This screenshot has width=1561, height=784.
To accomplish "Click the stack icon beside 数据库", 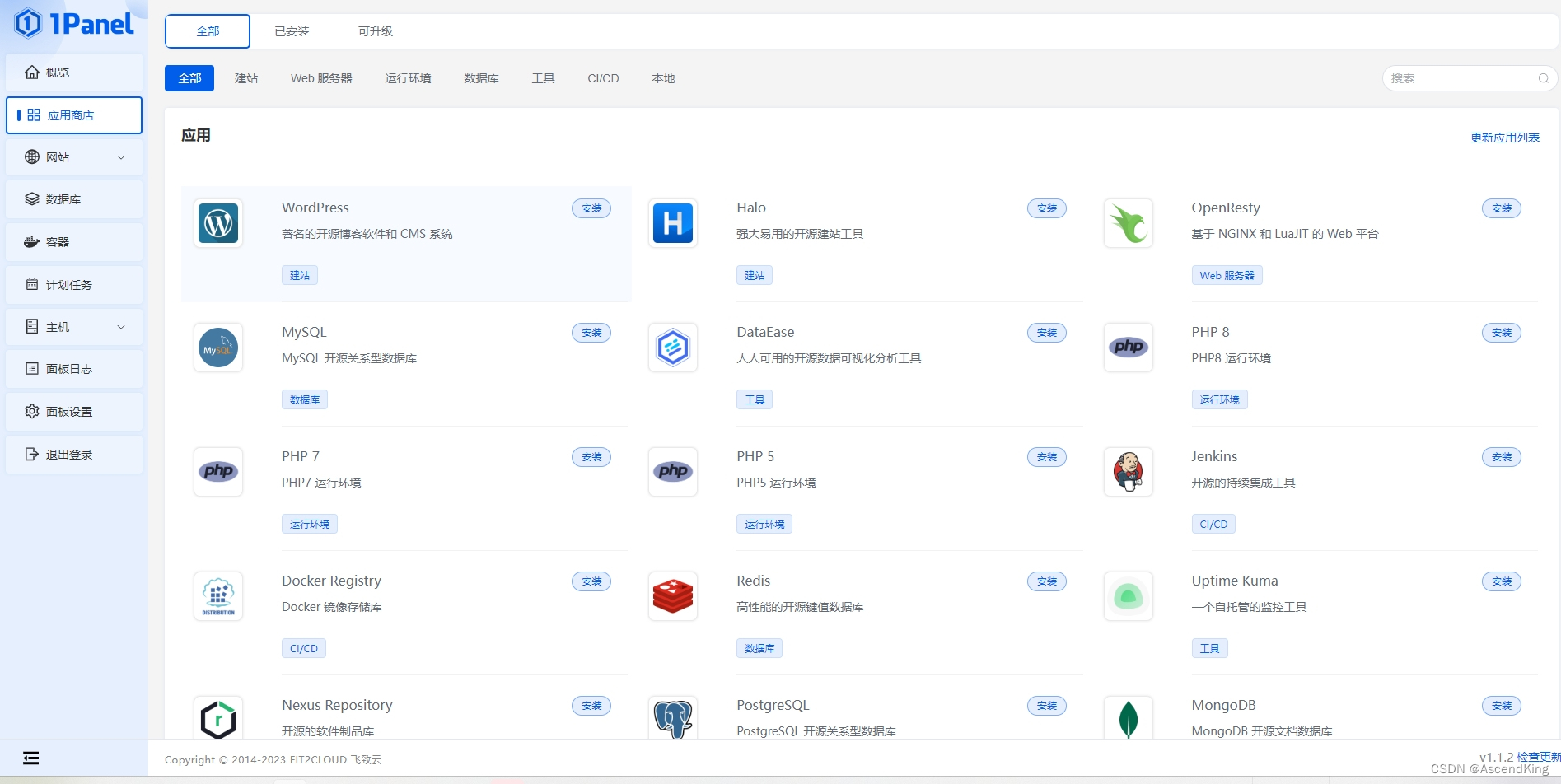I will pyautogui.click(x=32, y=198).
